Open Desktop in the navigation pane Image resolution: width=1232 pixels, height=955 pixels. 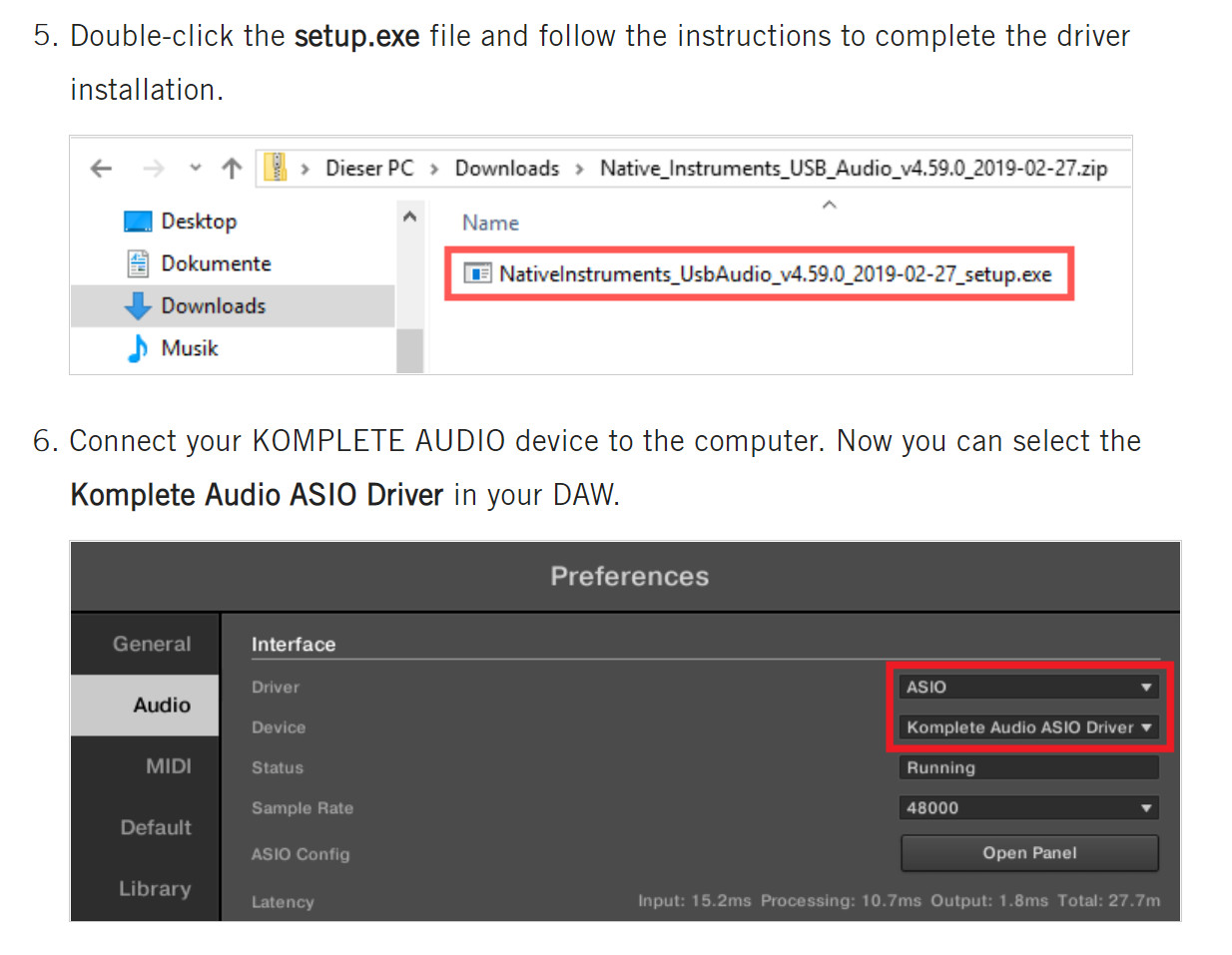click(x=199, y=222)
